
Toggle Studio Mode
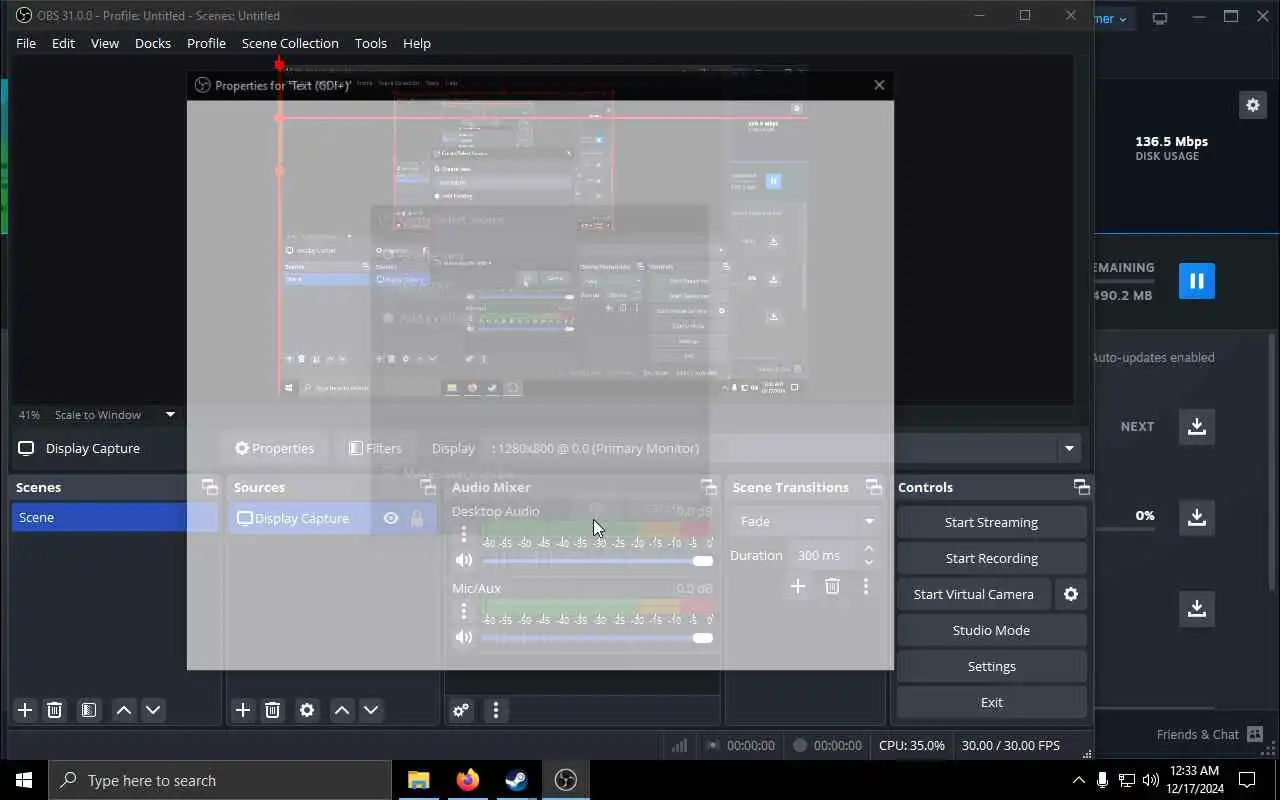(991, 630)
